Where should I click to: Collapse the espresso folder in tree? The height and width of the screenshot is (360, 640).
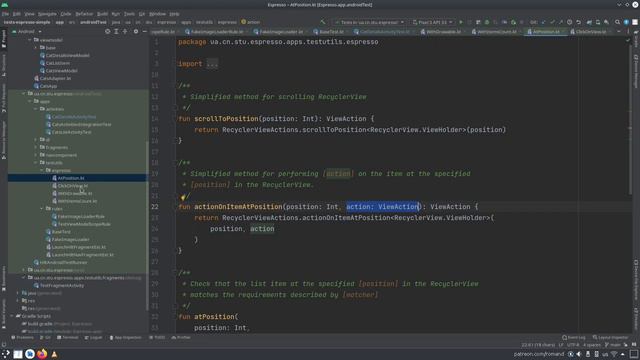point(42,170)
